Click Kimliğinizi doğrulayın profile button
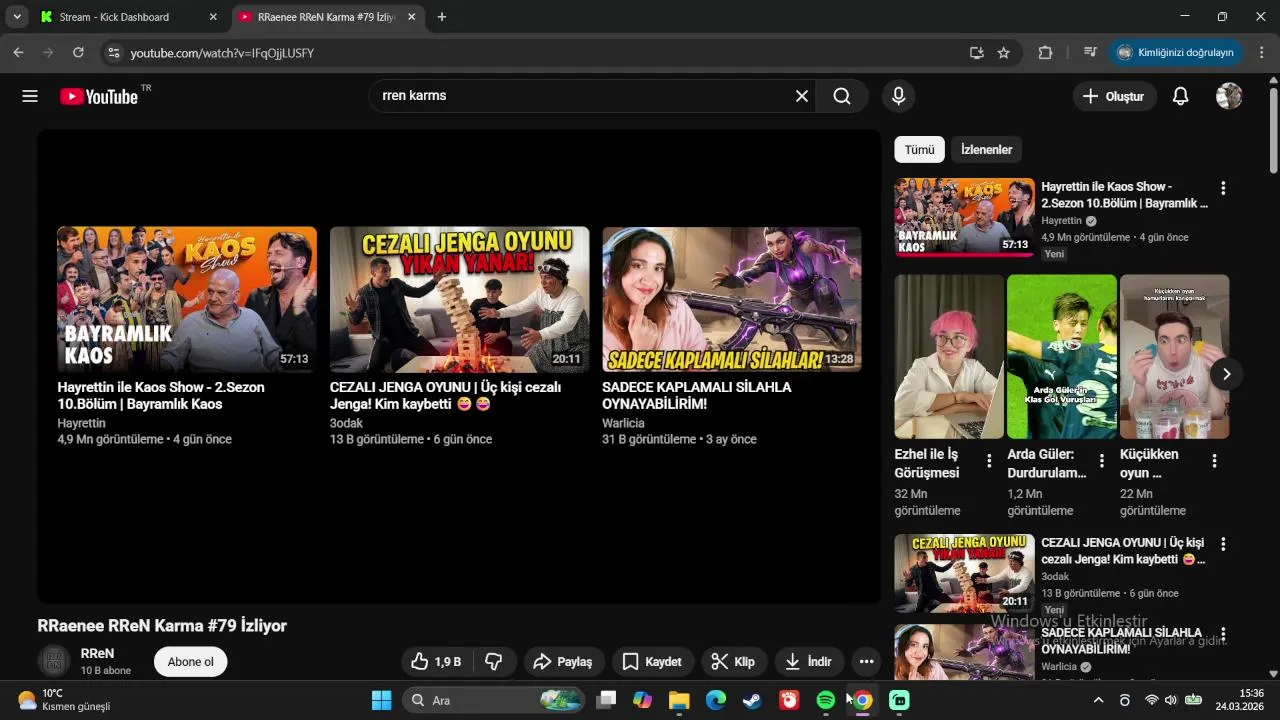The image size is (1280, 720). 1175,53
